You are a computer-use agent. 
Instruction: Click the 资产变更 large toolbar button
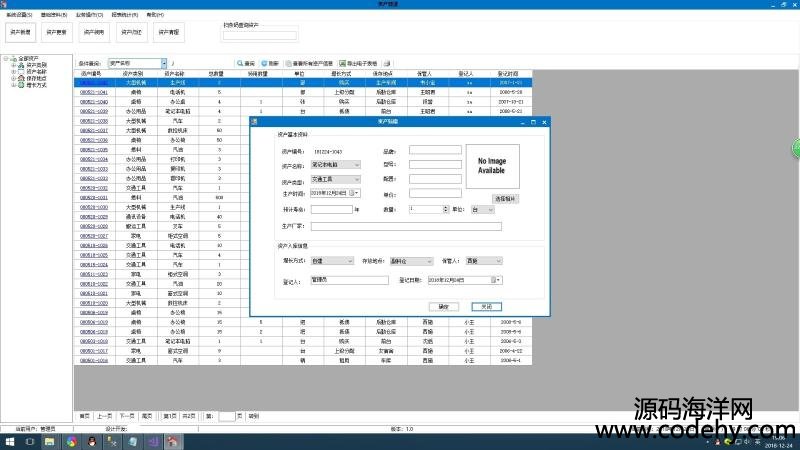pos(57,32)
